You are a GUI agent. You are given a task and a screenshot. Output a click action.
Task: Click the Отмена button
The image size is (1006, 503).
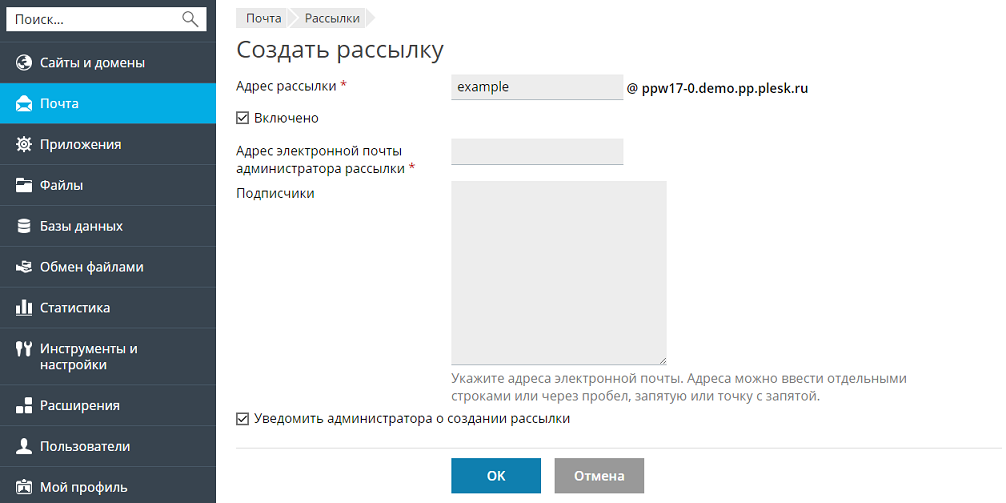coord(599,476)
